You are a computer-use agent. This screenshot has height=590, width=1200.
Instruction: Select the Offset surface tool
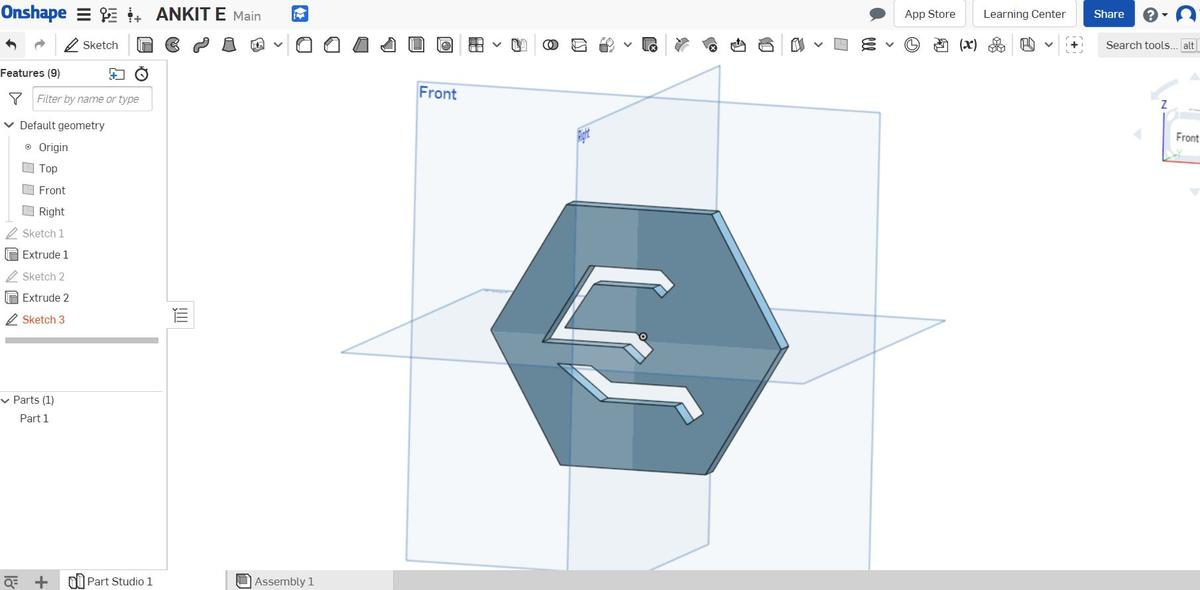[798, 45]
